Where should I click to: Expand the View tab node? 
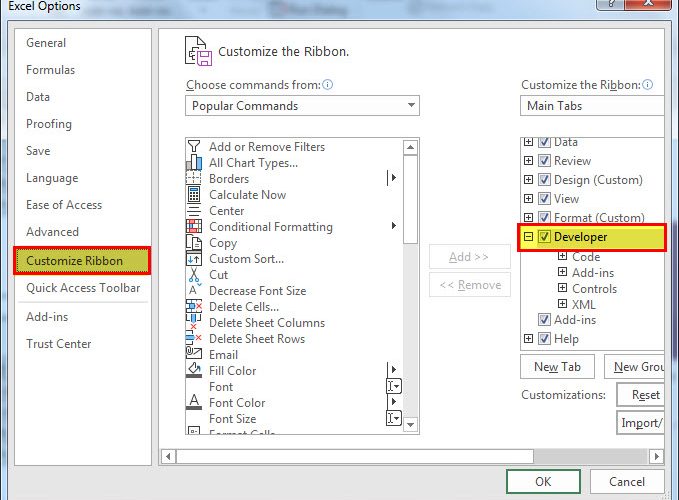pos(528,199)
